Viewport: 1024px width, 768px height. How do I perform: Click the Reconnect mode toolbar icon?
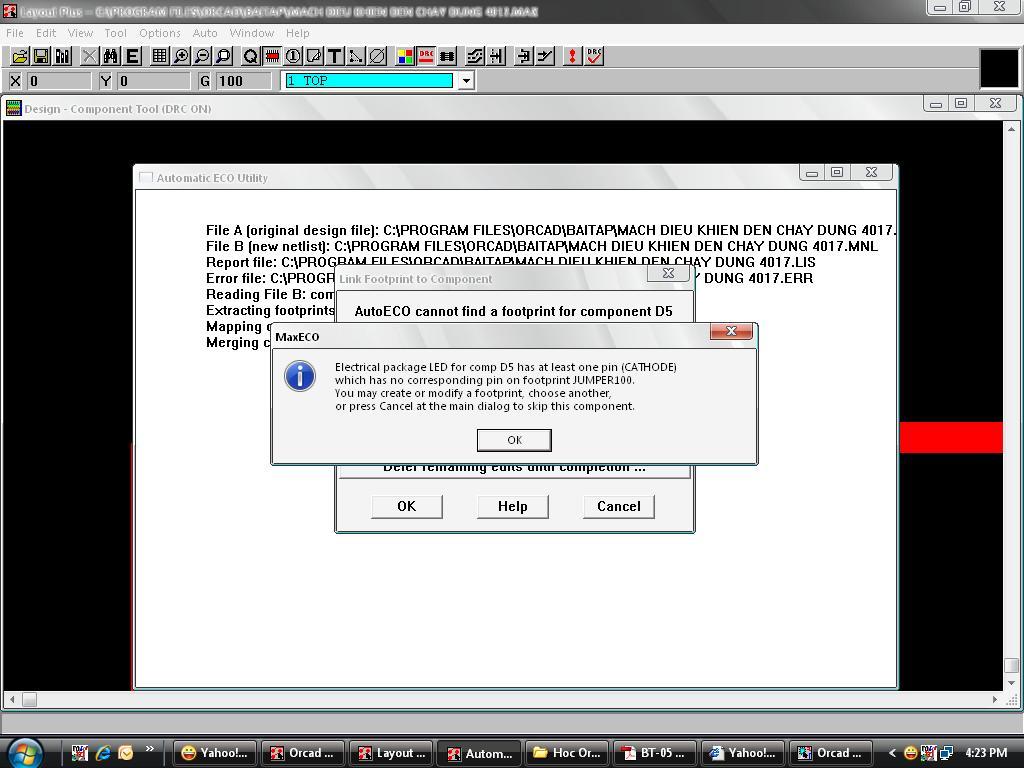click(447, 56)
